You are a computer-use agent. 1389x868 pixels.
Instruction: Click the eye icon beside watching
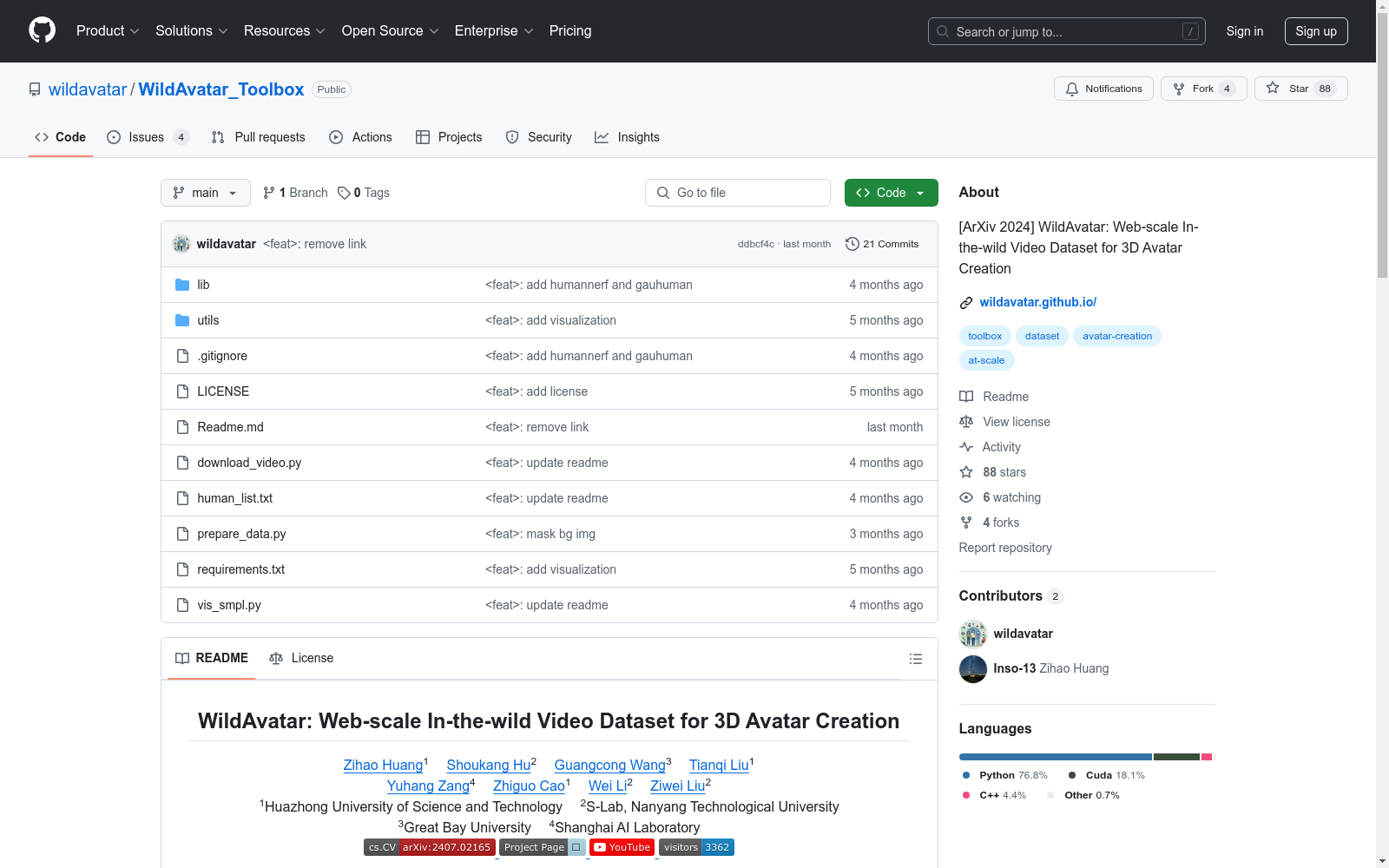(966, 497)
